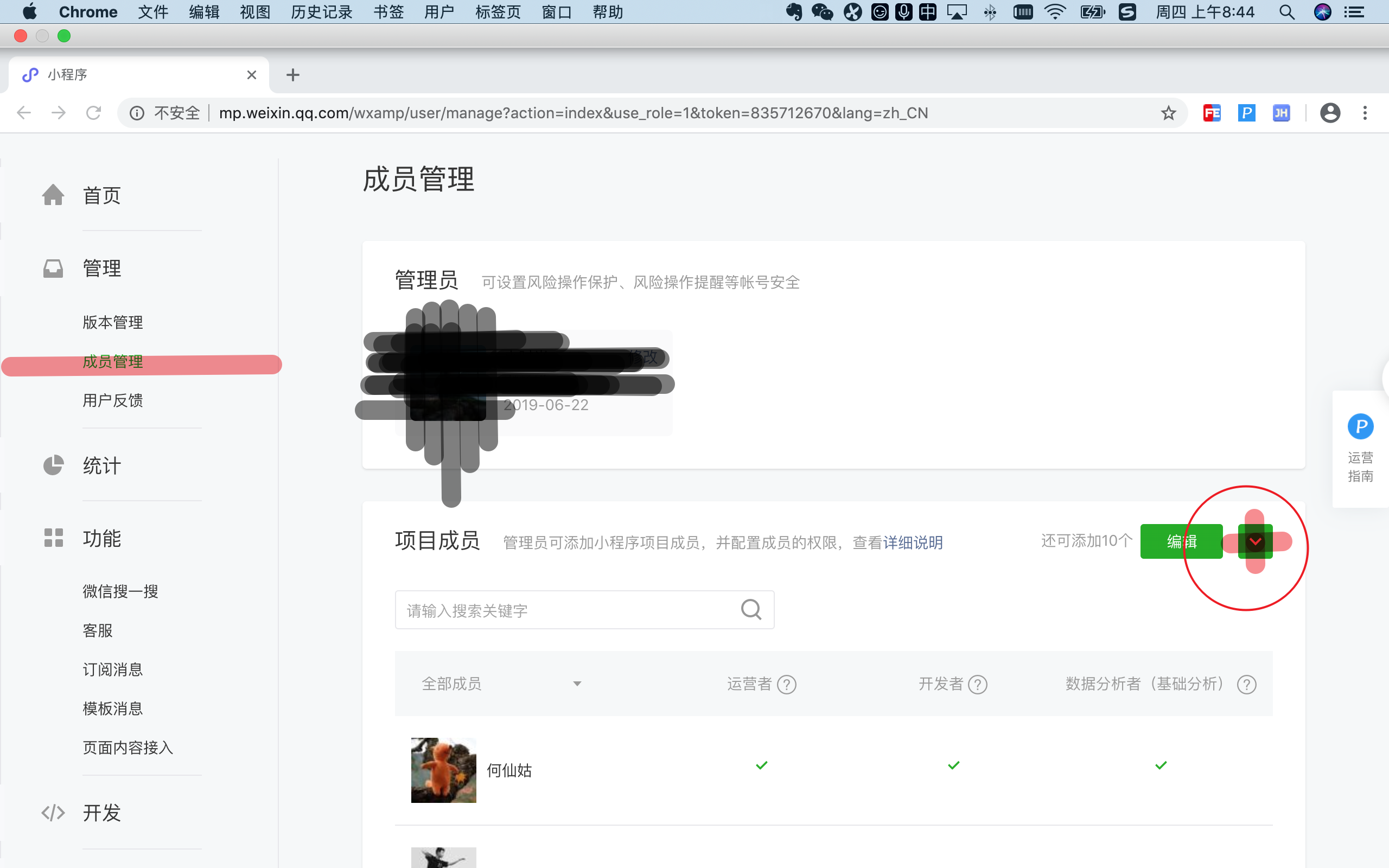Click the FE browser extension icon

(1212, 113)
